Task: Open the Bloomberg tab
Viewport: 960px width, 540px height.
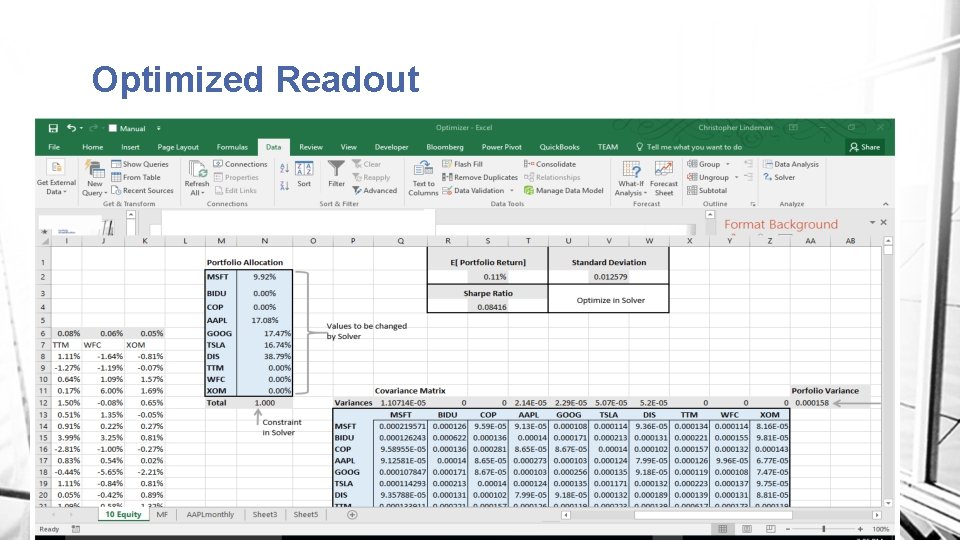Action: coord(444,147)
